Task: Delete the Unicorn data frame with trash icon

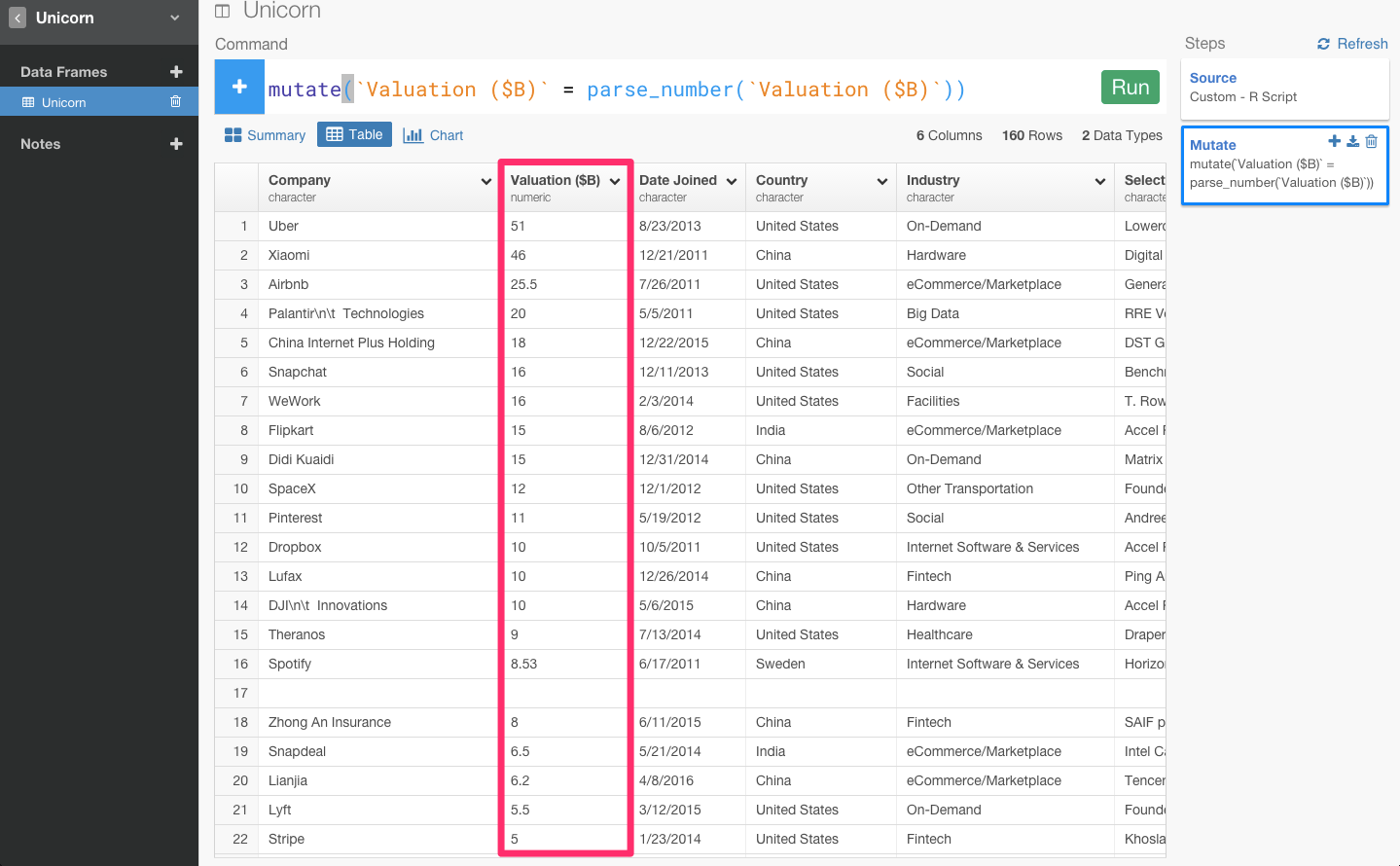Action: [176, 101]
